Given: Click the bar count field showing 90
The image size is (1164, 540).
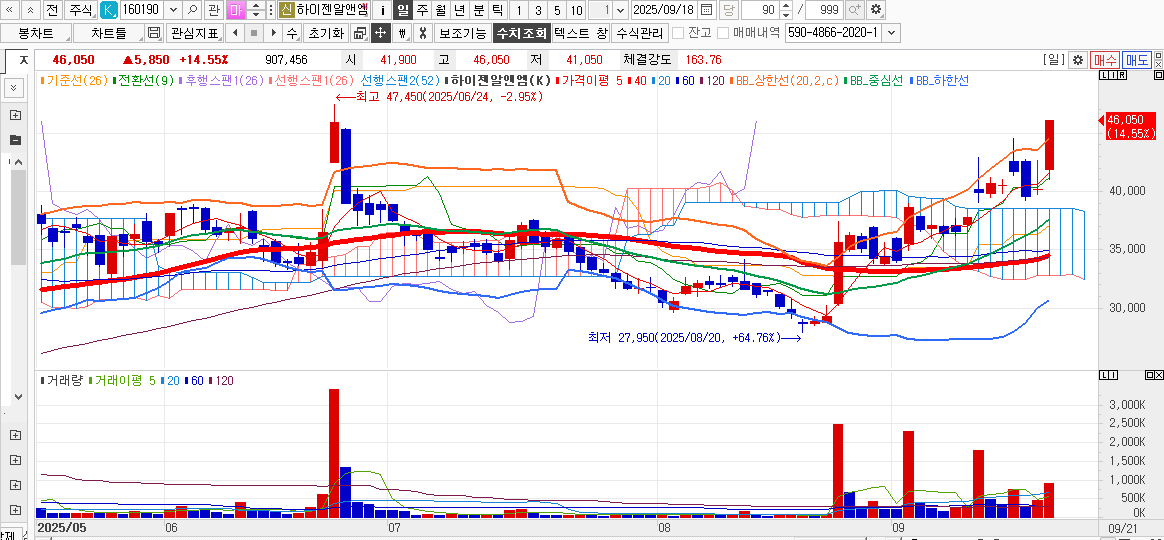Looking at the screenshot, I should (764, 10).
